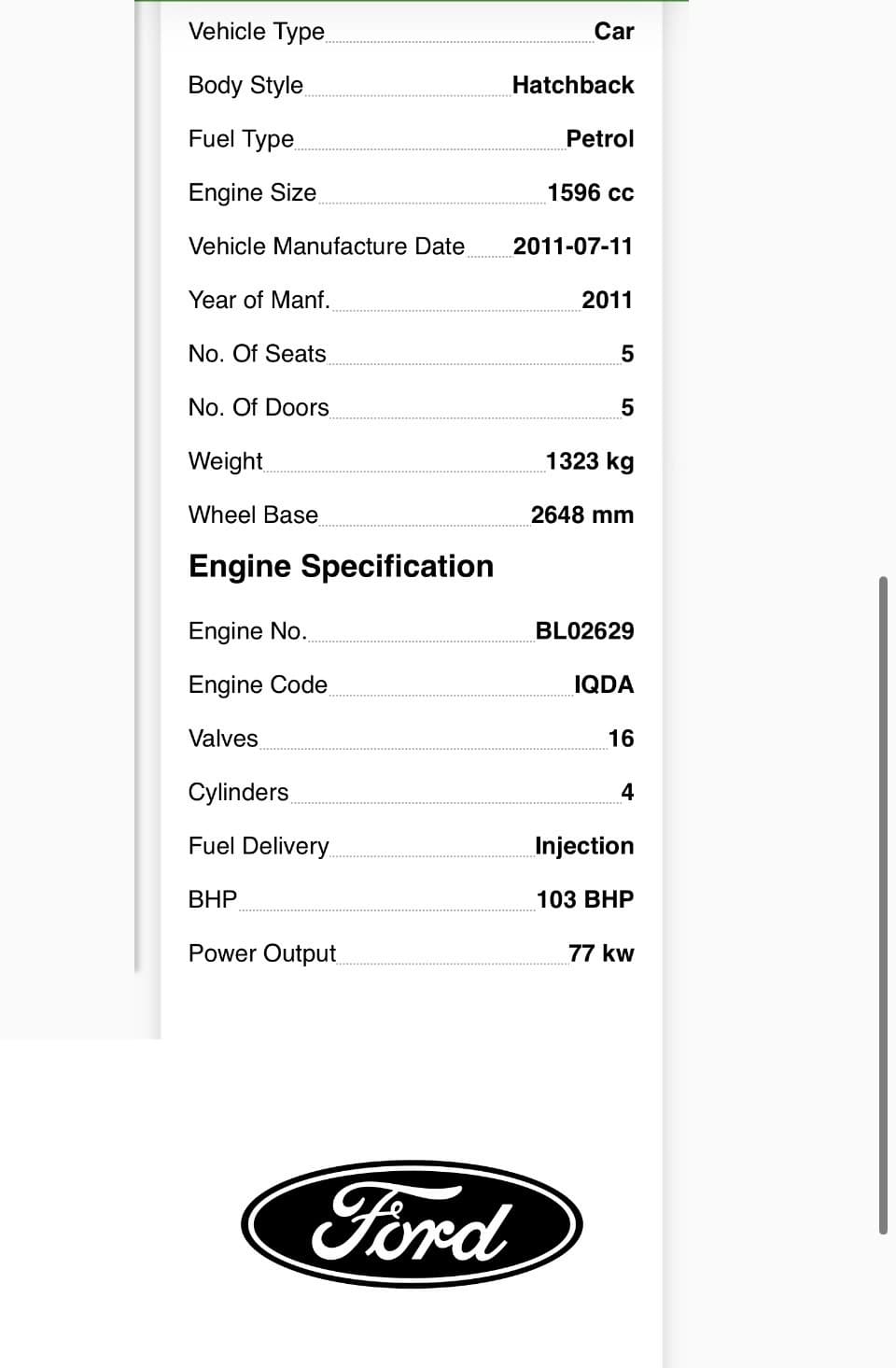
Task: Select the 'Valves' label
Action: coord(223,739)
